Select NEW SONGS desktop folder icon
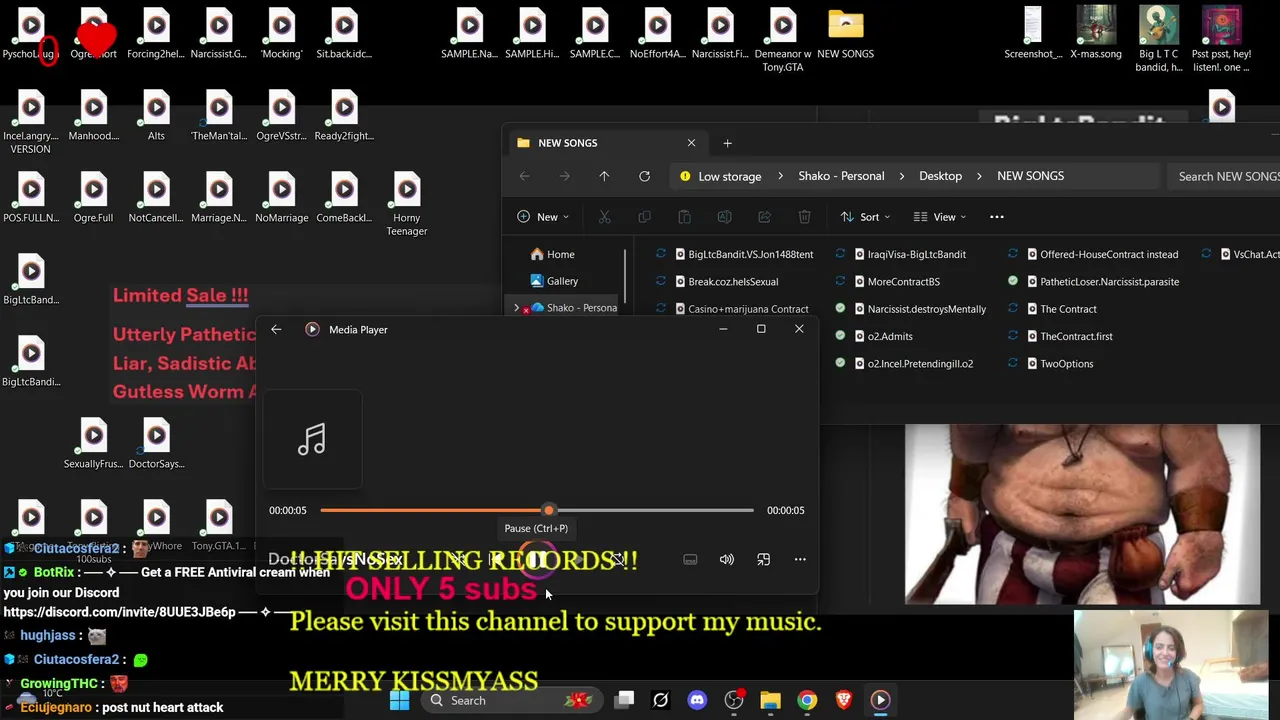 point(845,34)
